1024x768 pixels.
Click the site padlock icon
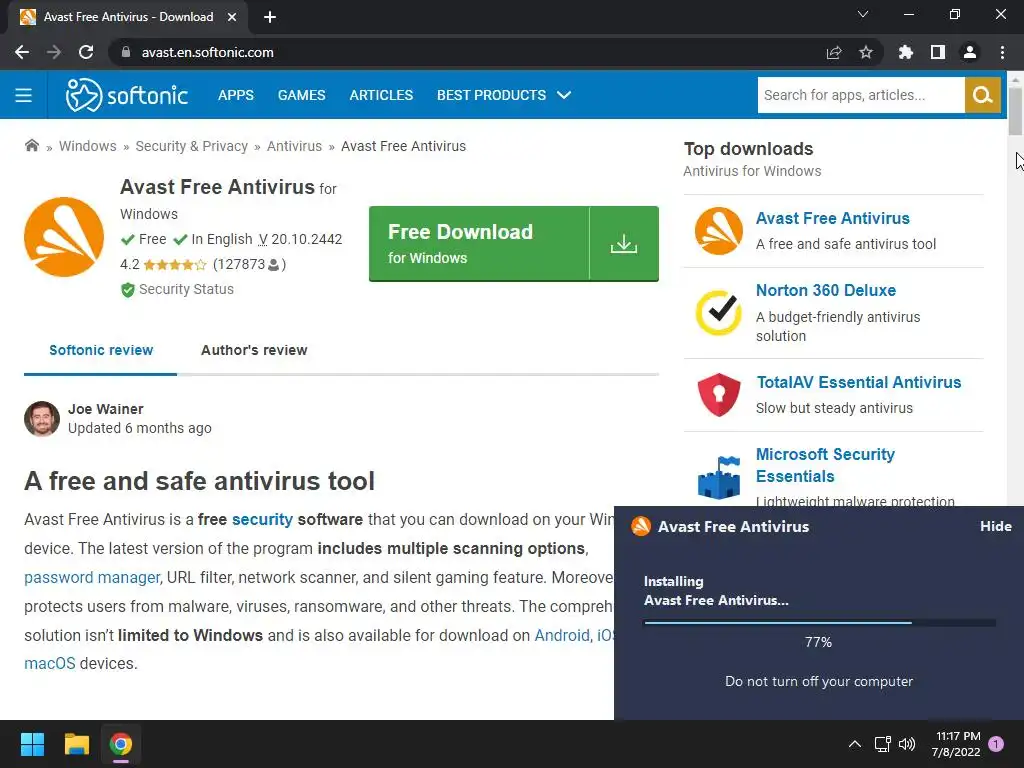(x=126, y=52)
